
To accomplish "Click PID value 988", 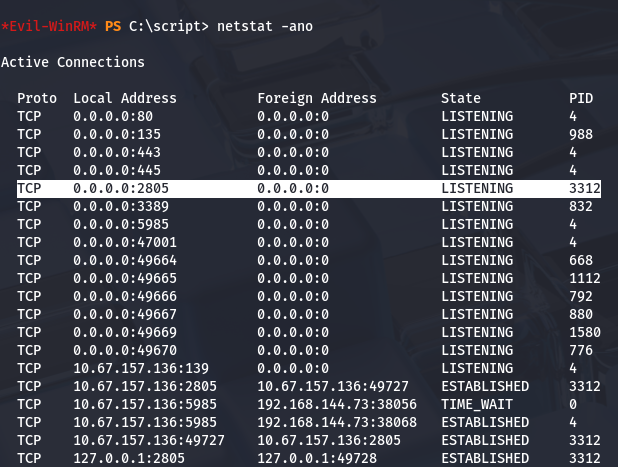I will (x=581, y=134).
